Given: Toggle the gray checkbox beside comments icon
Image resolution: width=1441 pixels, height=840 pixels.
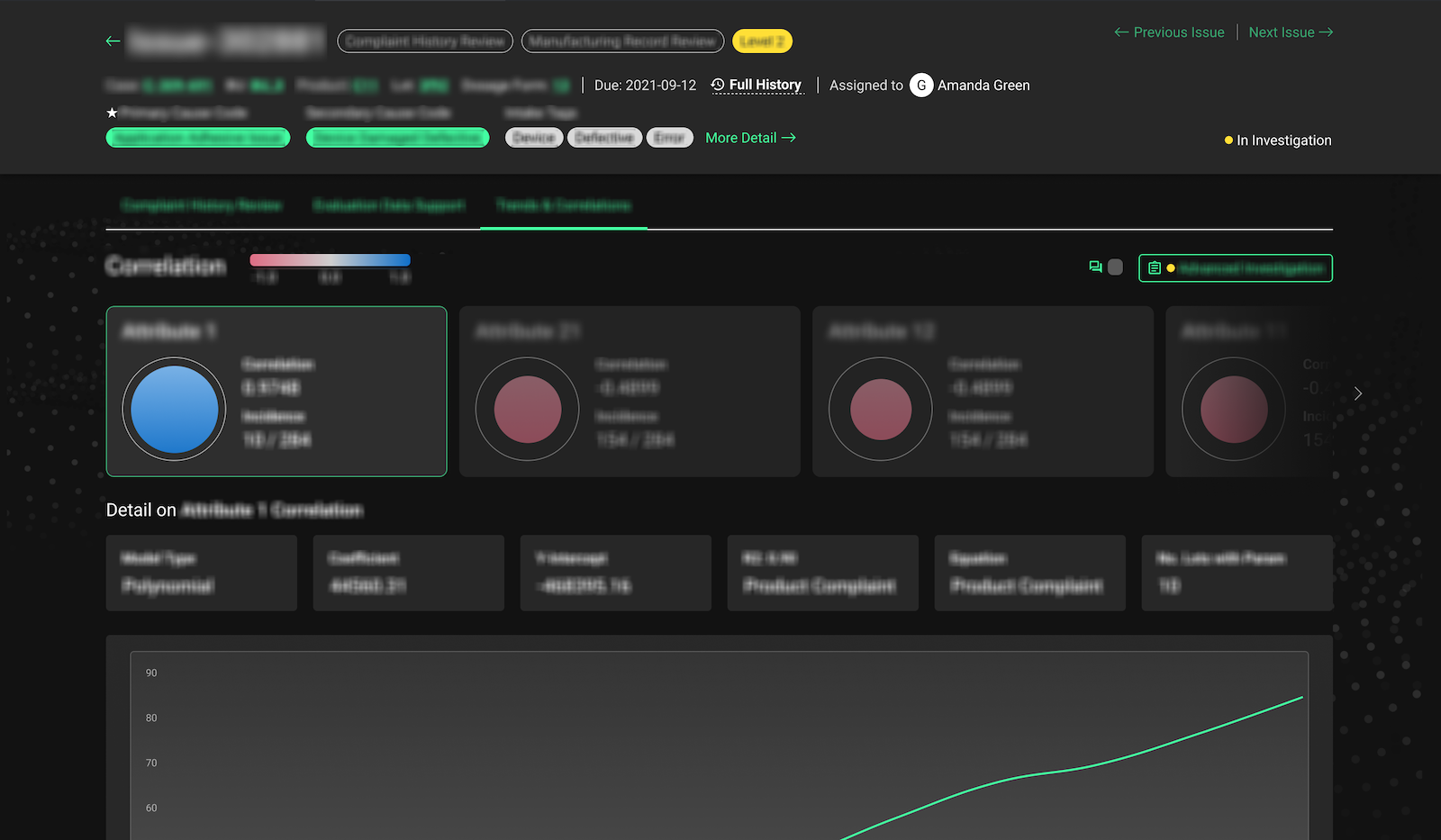Looking at the screenshot, I should pos(1115,267).
